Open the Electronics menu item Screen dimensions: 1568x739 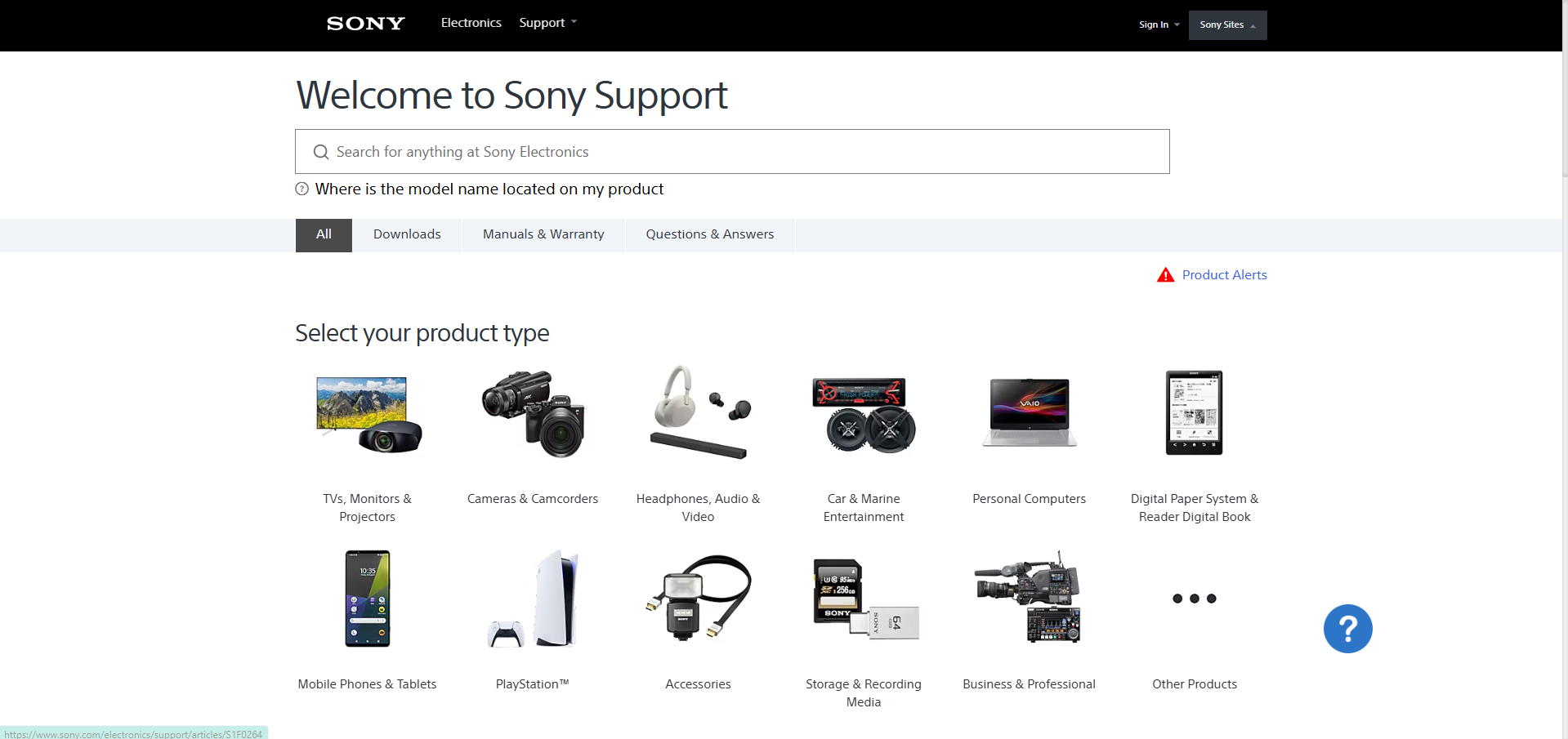coord(471,23)
